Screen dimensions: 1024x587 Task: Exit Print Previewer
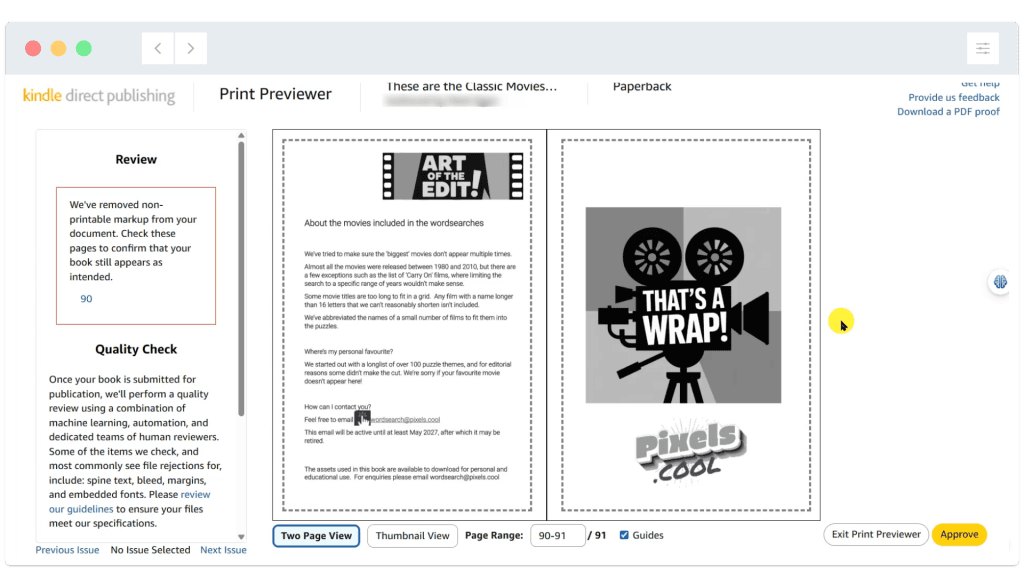coord(876,534)
